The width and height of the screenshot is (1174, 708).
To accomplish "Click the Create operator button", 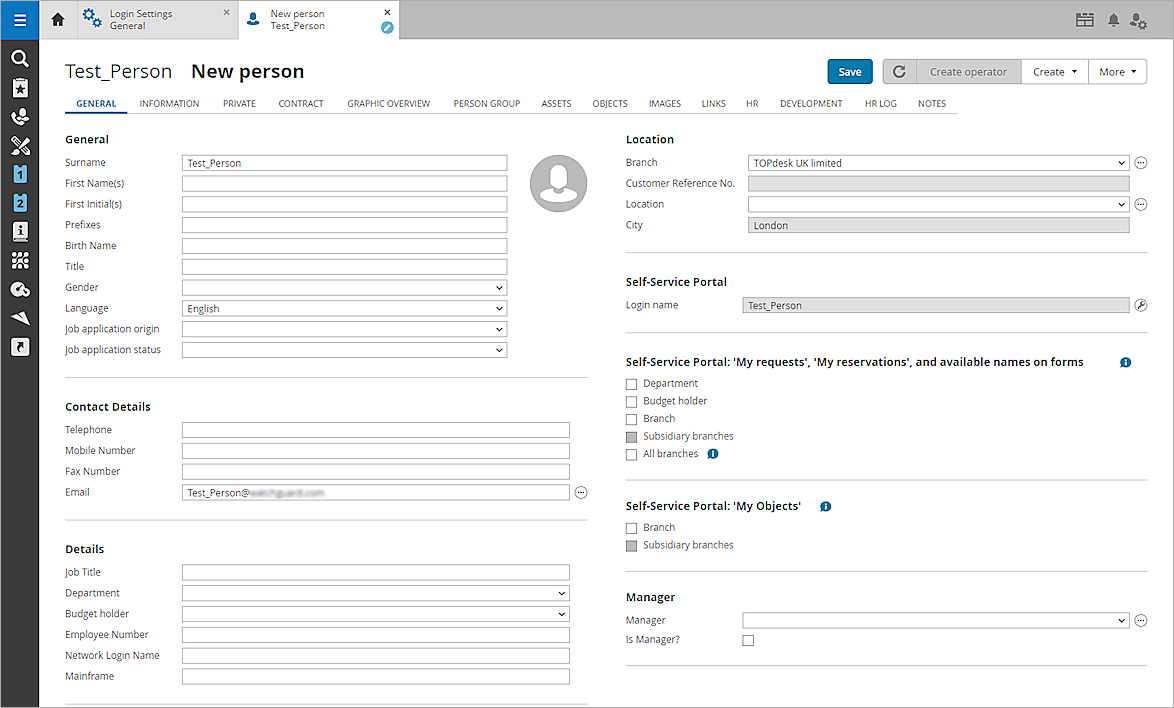I will 967,71.
